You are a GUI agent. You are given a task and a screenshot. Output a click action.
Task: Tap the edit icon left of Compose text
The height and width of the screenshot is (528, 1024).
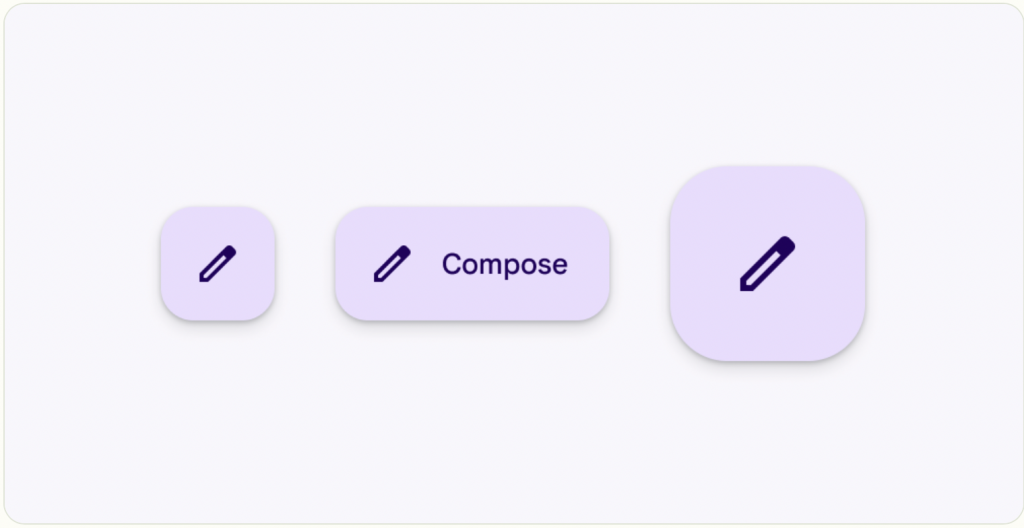pyautogui.click(x=392, y=264)
